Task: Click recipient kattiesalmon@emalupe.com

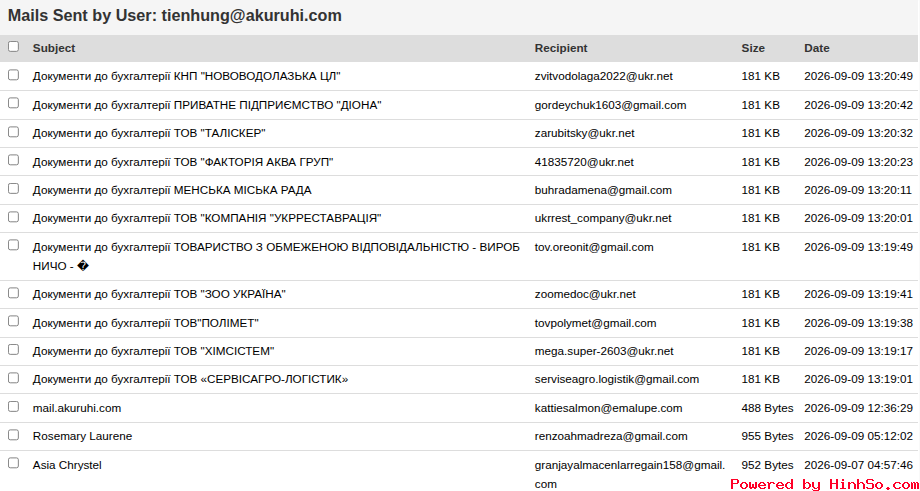Action: tap(608, 408)
